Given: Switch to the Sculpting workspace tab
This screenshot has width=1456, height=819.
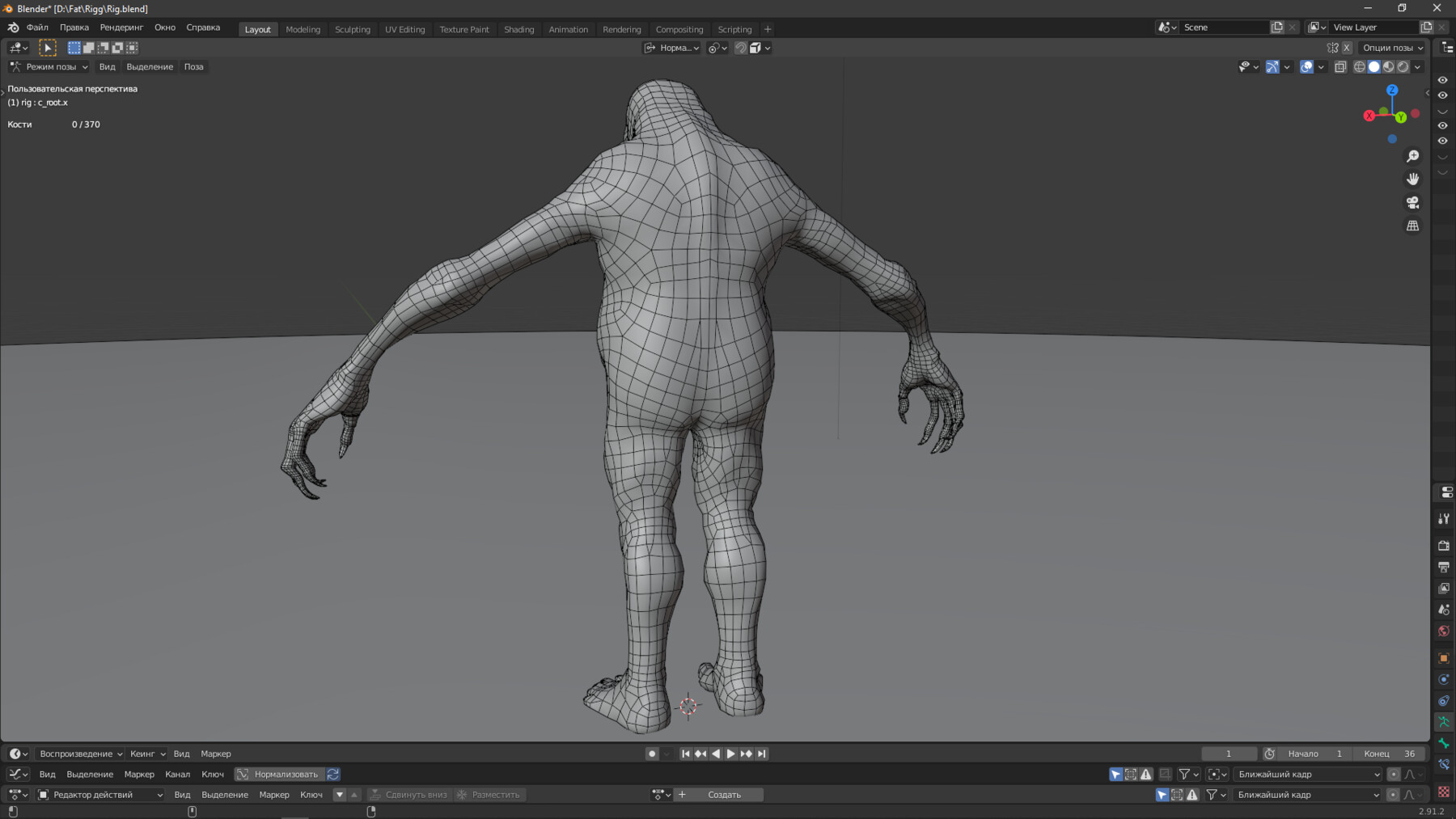Looking at the screenshot, I should click(353, 29).
